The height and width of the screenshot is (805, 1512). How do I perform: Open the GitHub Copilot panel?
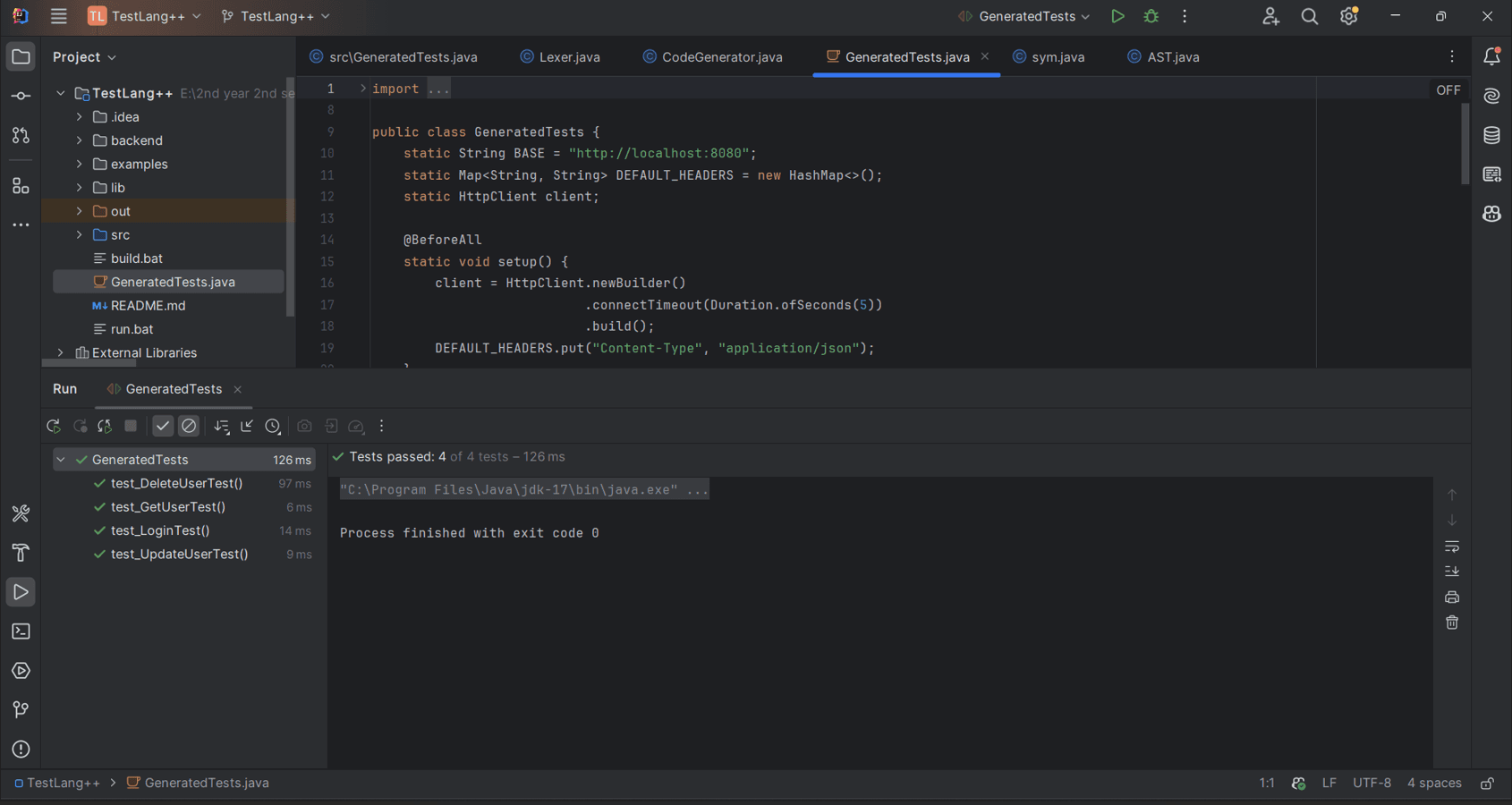click(x=1491, y=214)
